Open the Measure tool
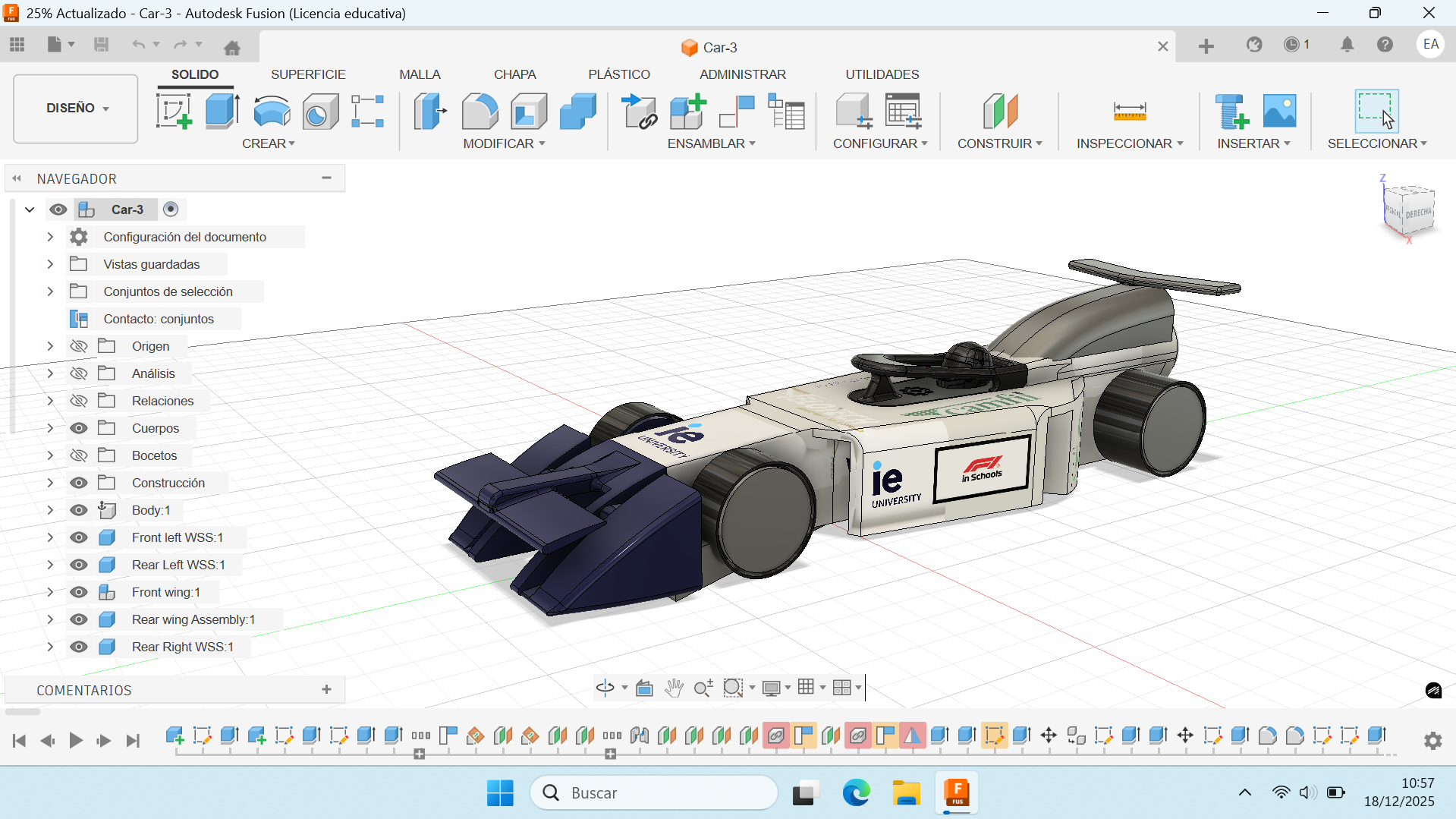The width and height of the screenshot is (1456, 819). click(x=1129, y=112)
